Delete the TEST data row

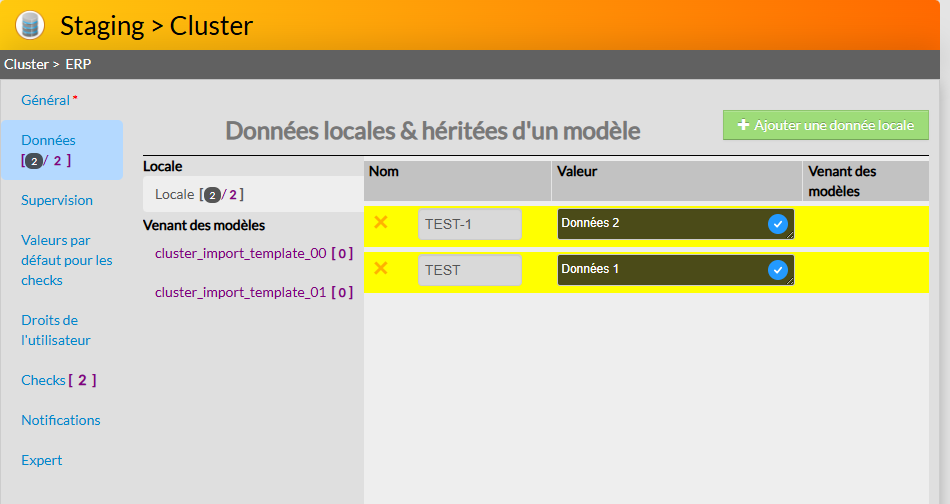[x=381, y=268]
